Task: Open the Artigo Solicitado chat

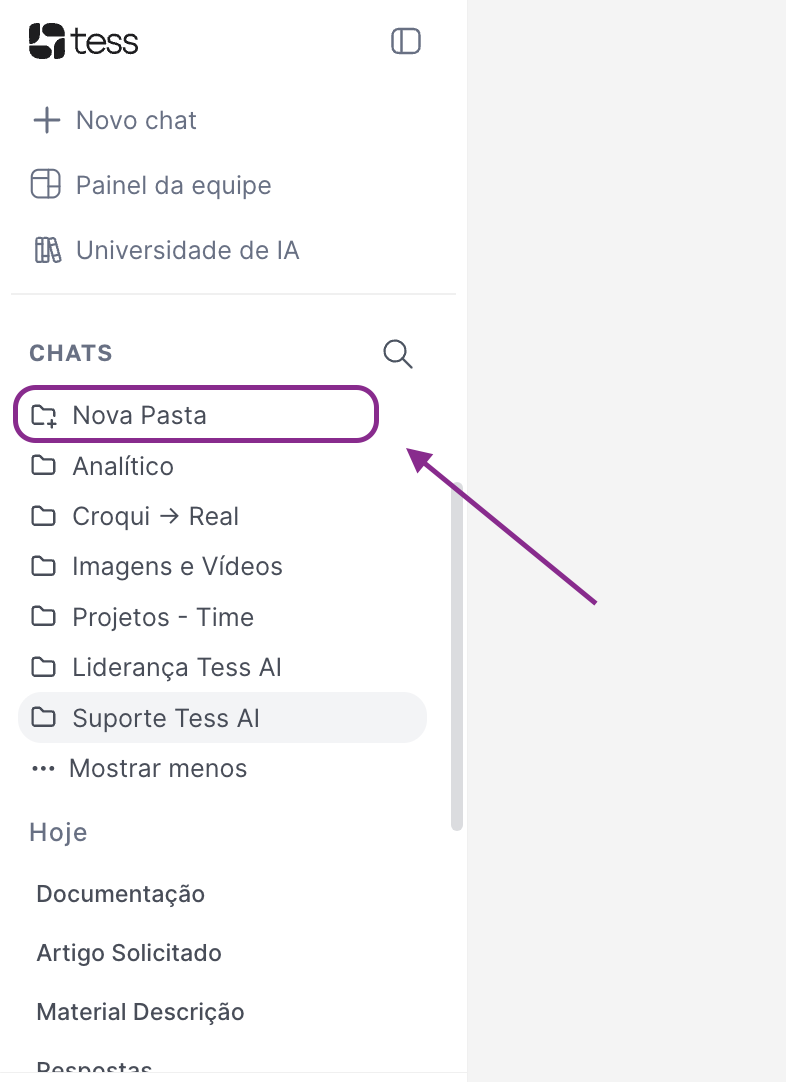Action: pos(128,952)
